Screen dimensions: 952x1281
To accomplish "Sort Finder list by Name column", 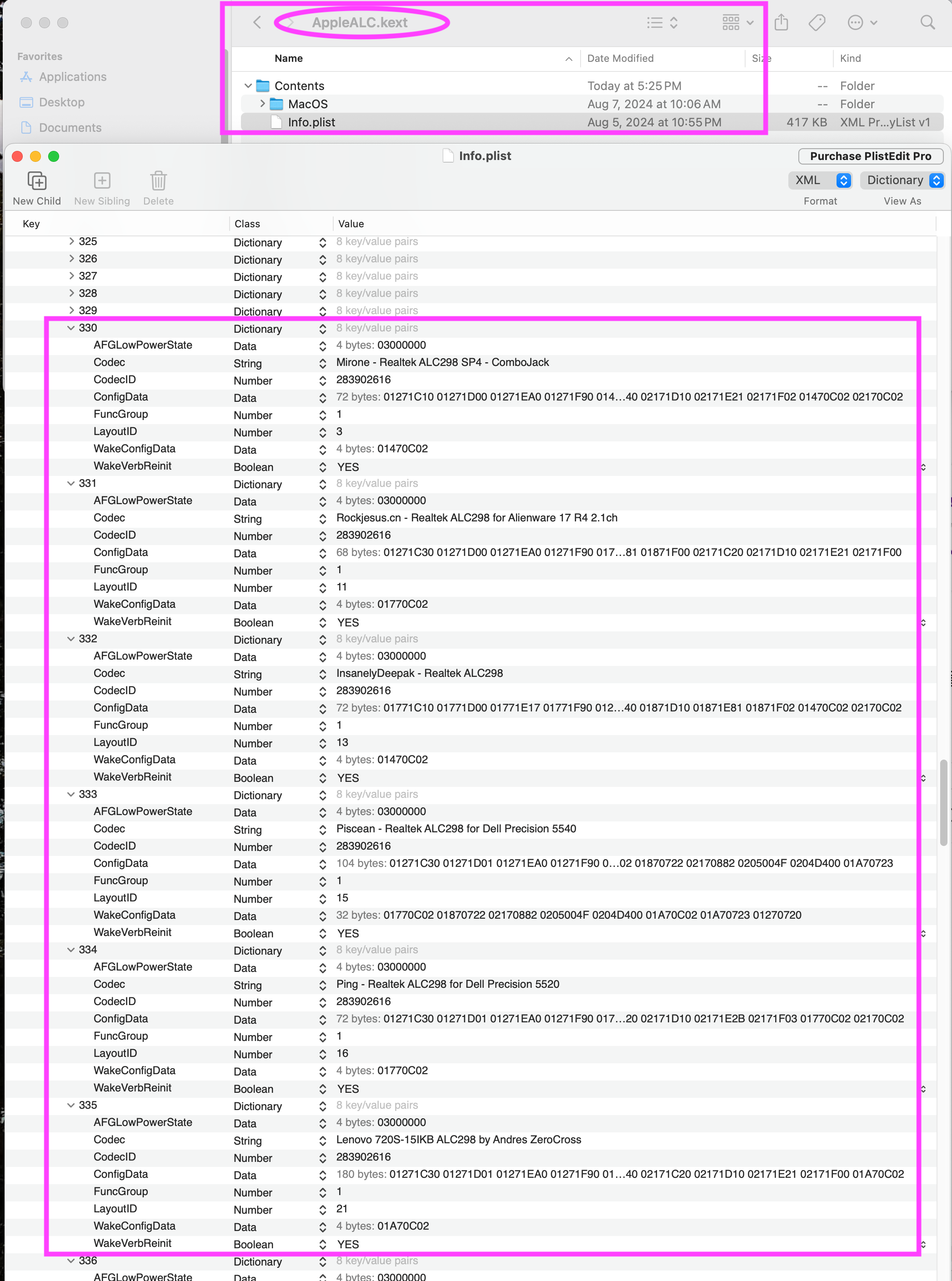I will 289,58.
